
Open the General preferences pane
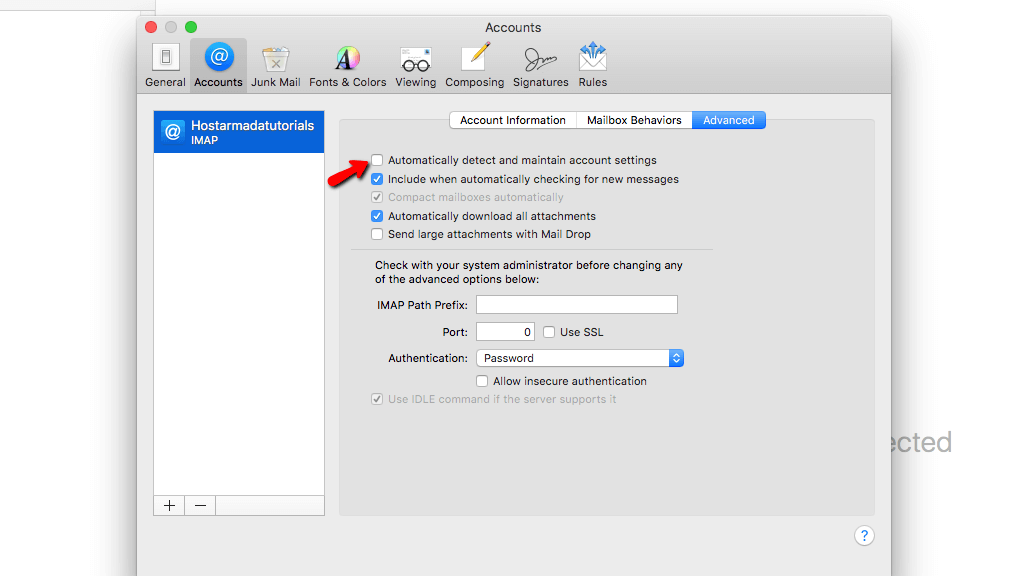[165, 65]
